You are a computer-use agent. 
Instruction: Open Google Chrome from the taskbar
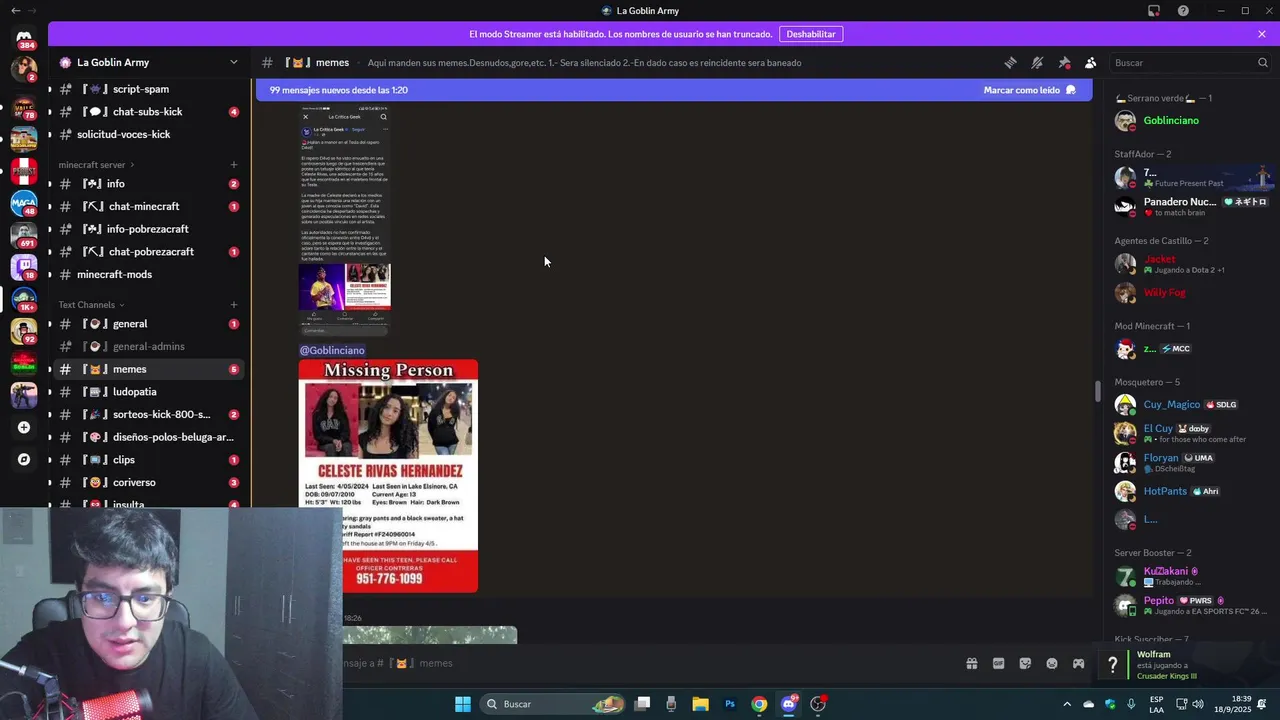pyautogui.click(x=759, y=704)
